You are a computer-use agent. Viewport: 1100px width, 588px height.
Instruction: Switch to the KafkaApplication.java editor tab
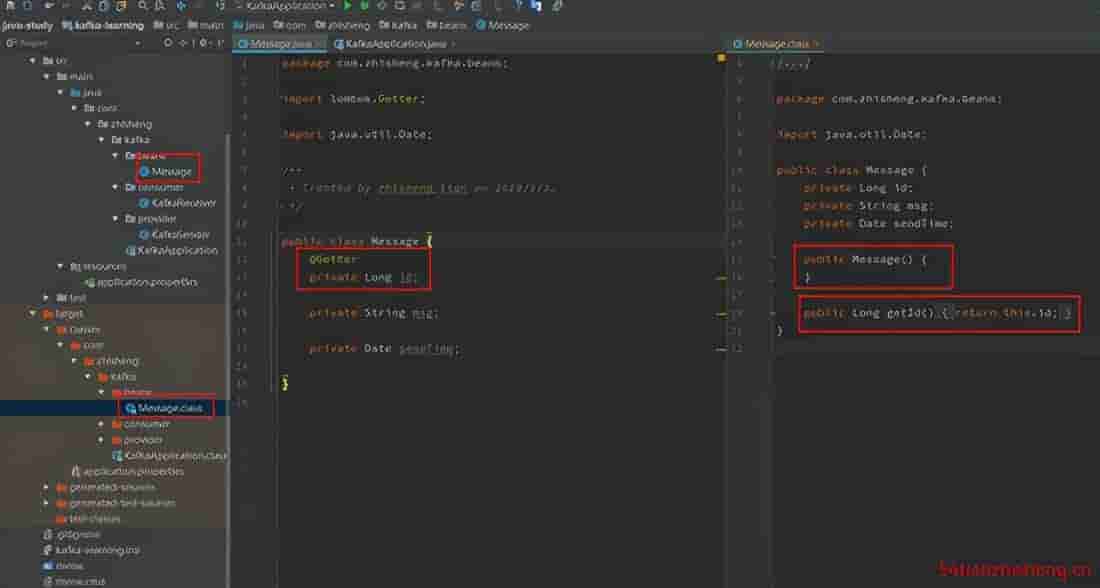[394, 44]
